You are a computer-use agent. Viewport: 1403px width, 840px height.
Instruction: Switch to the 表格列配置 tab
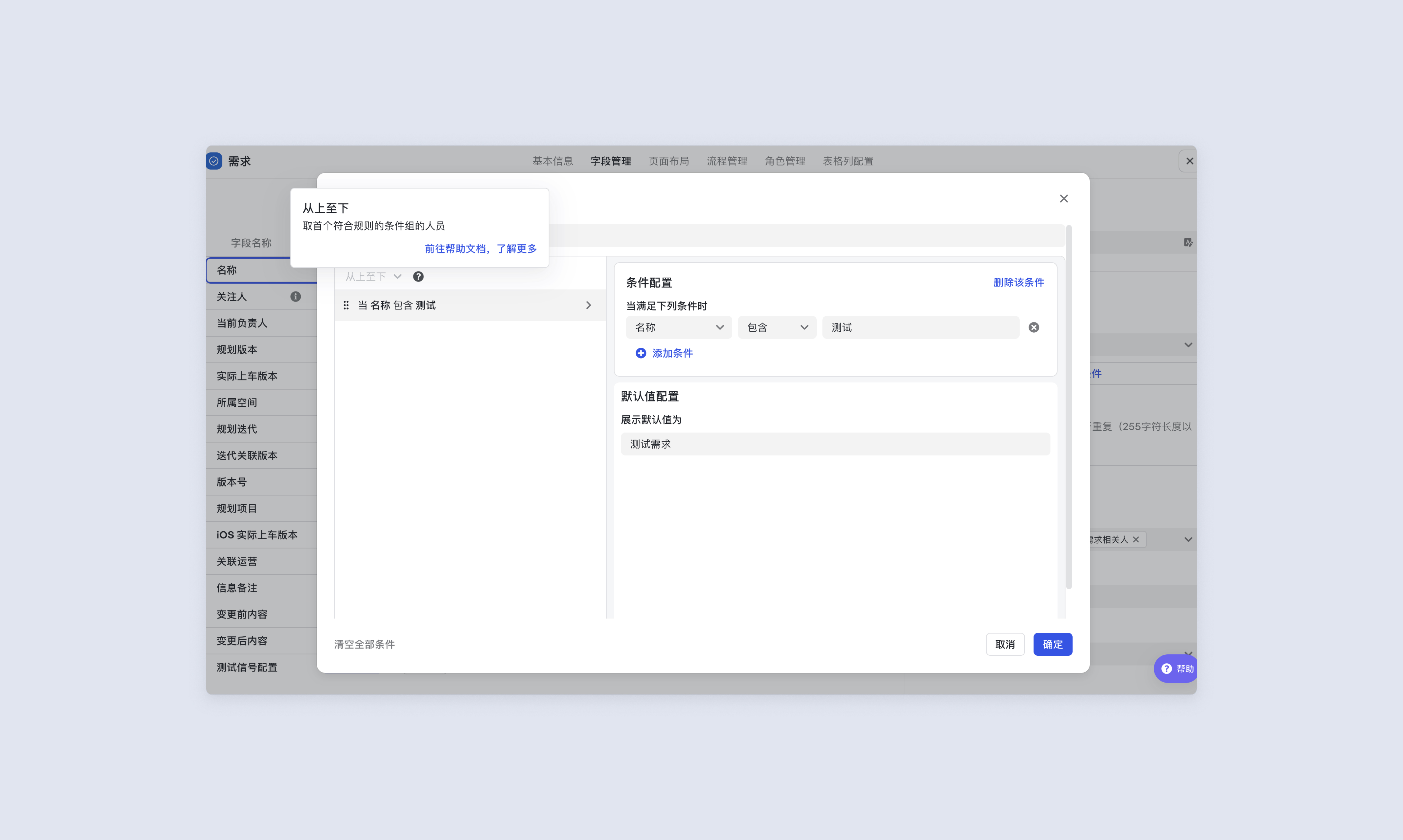coord(848,161)
